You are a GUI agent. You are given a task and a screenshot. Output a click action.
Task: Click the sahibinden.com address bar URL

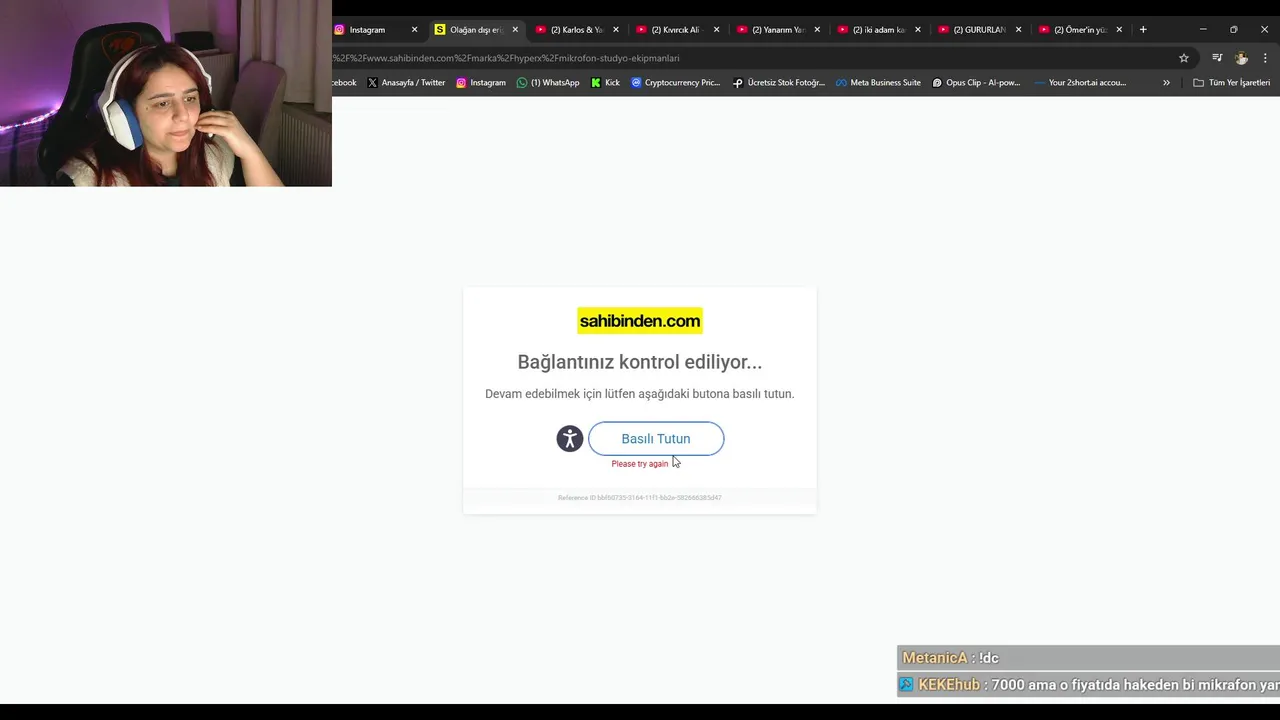pyautogui.click(x=506, y=58)
